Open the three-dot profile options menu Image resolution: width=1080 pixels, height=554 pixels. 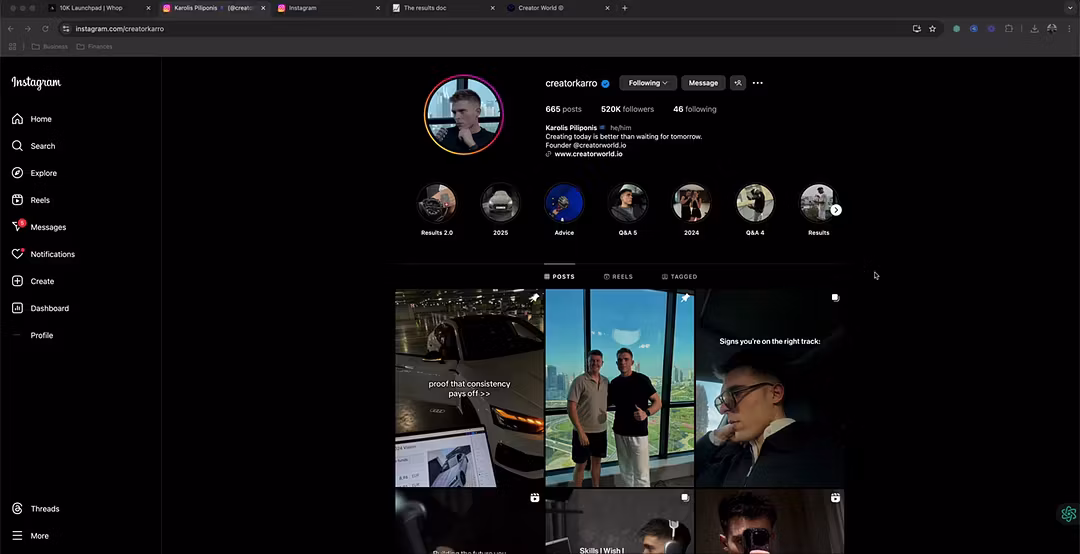click(758, 83)
